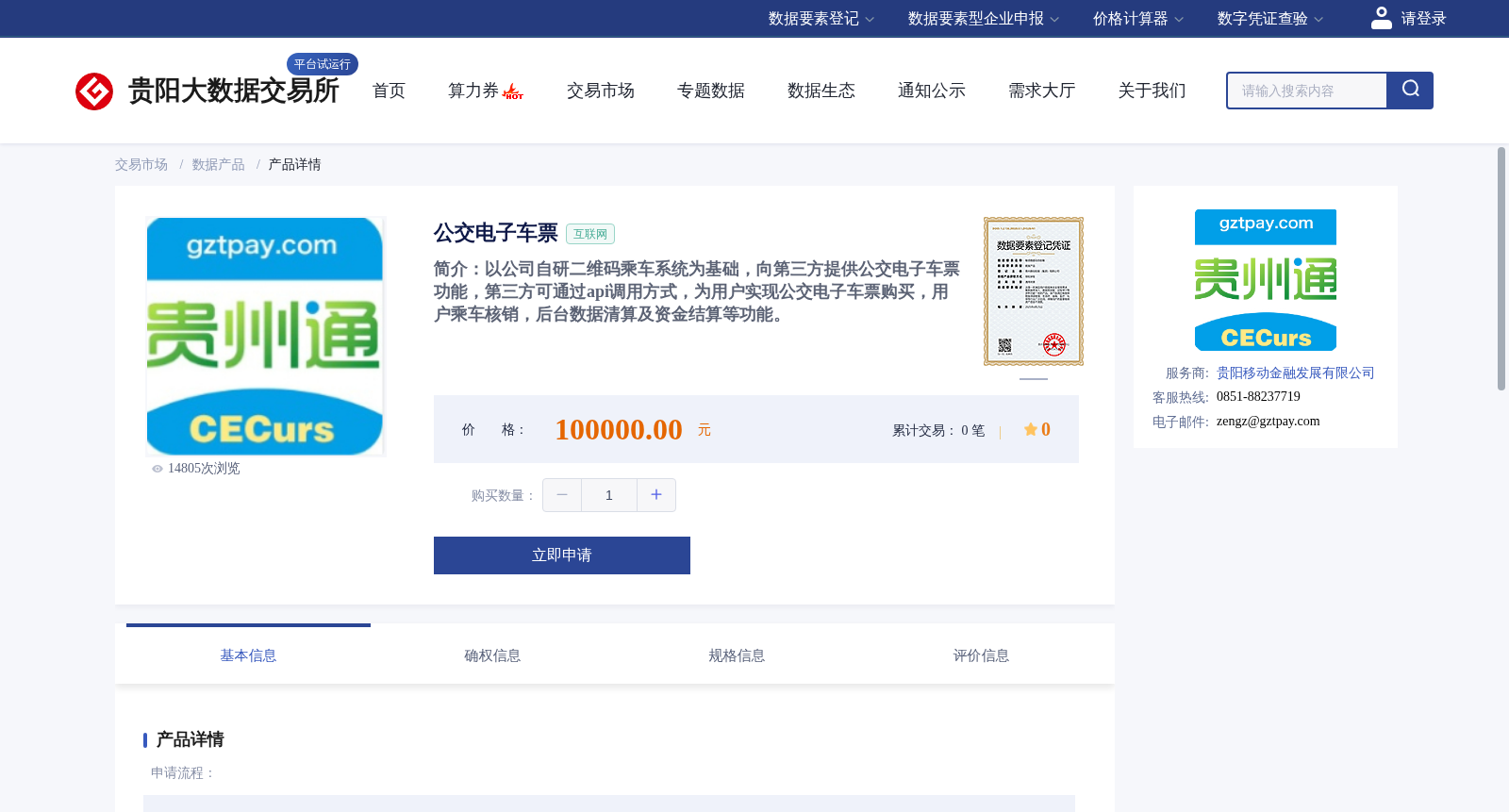Click the 贵阳大数据交易所 site title
The height and width of the screenshot is (812, 1509).
(233, 91)
